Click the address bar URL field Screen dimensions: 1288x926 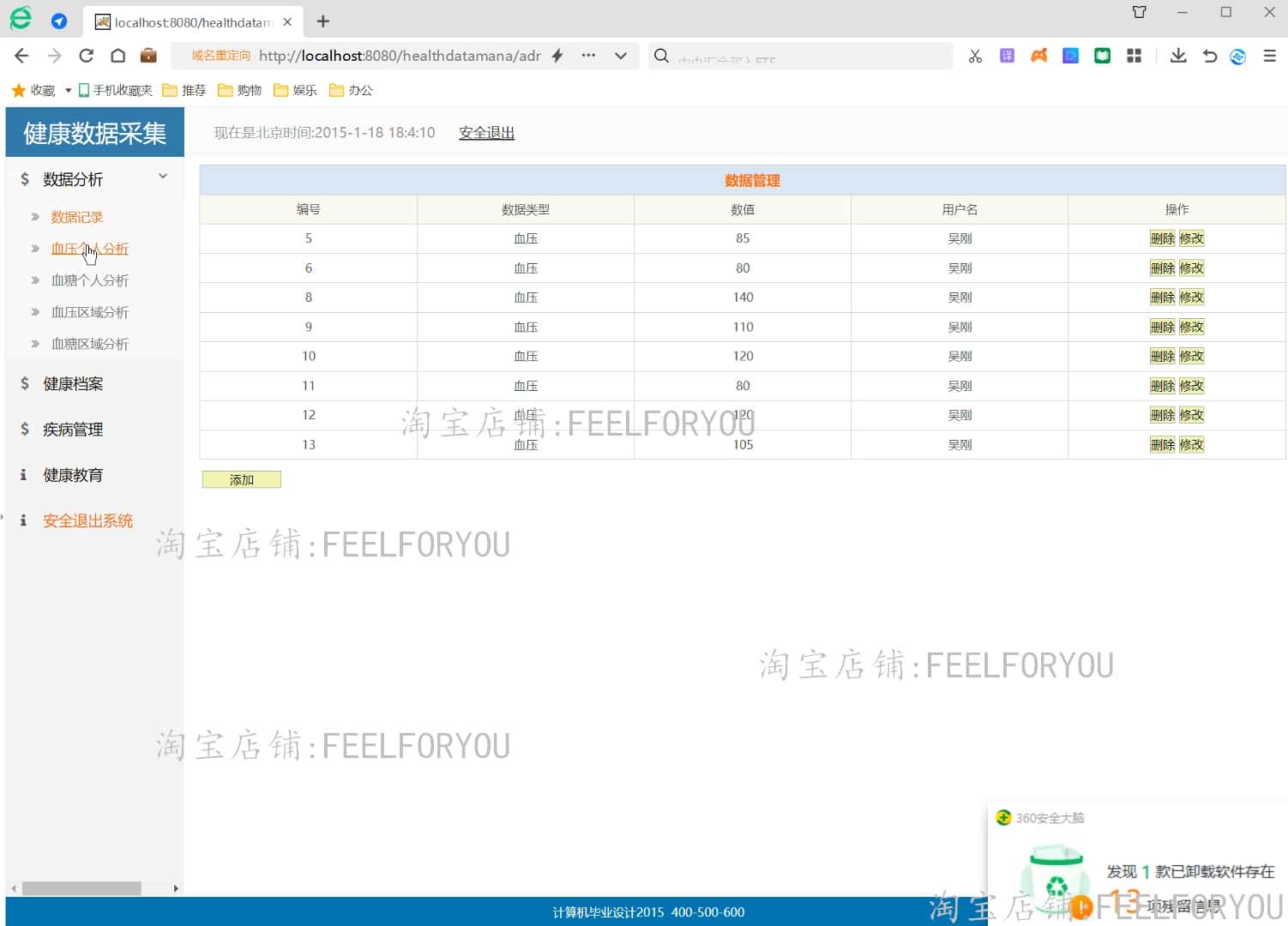click(x=400, y=56)
